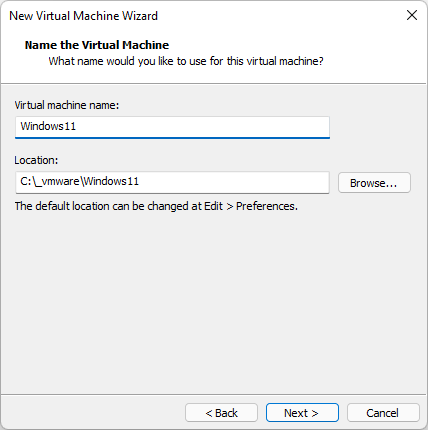428x430 pixels.
Task: Click the 'Virtual machine name:' label
Action: click(x=67, y=105)
